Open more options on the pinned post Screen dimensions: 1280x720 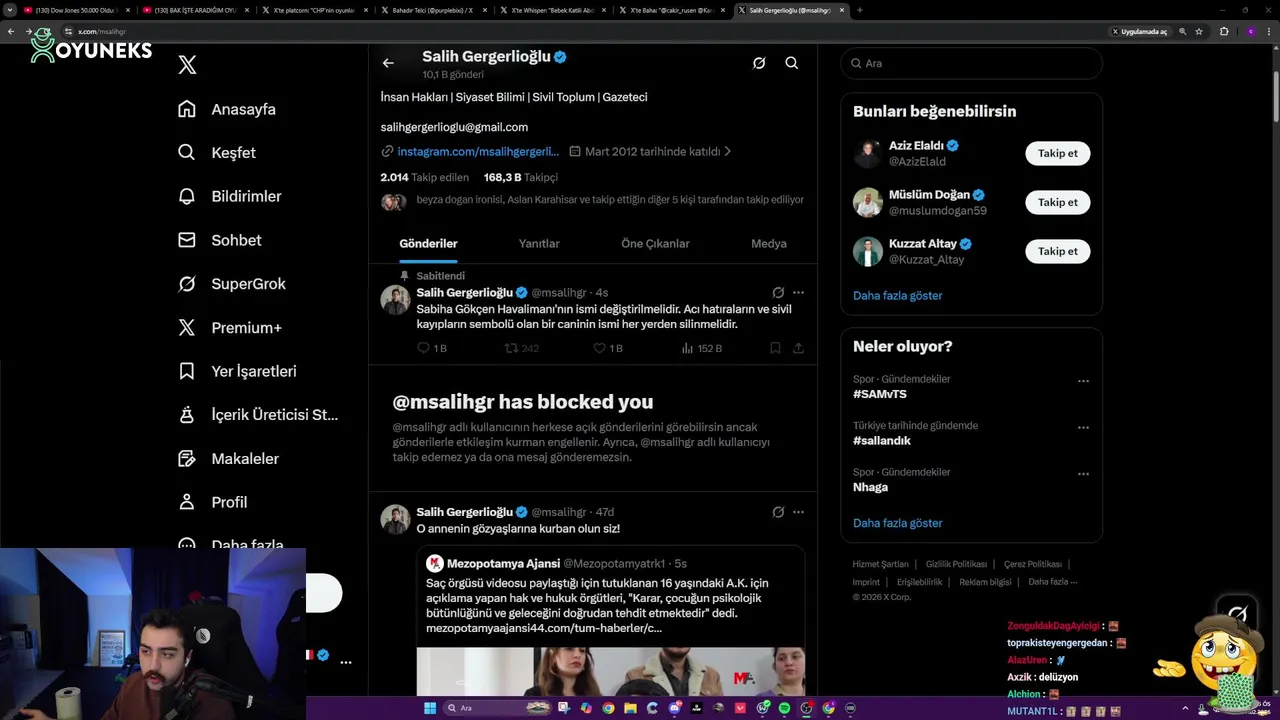(x=798, y=293)
